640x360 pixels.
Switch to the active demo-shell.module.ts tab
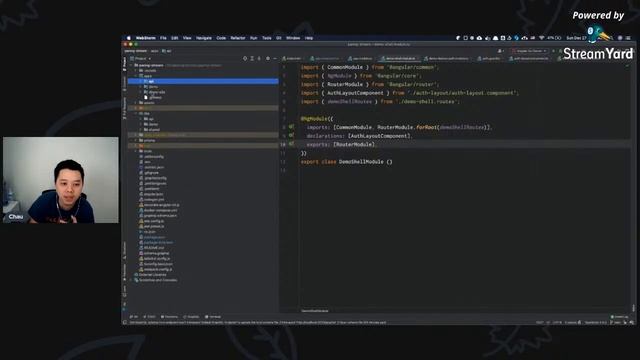pos(399,59)
